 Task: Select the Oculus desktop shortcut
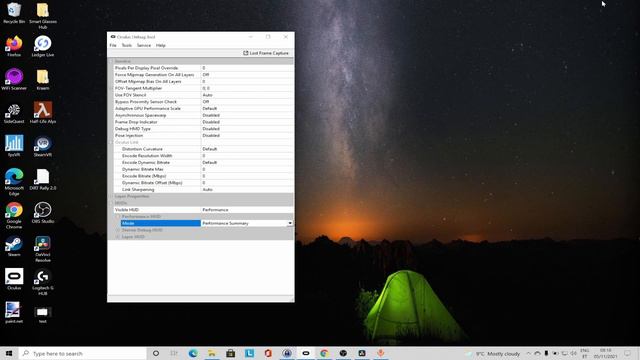14,279
